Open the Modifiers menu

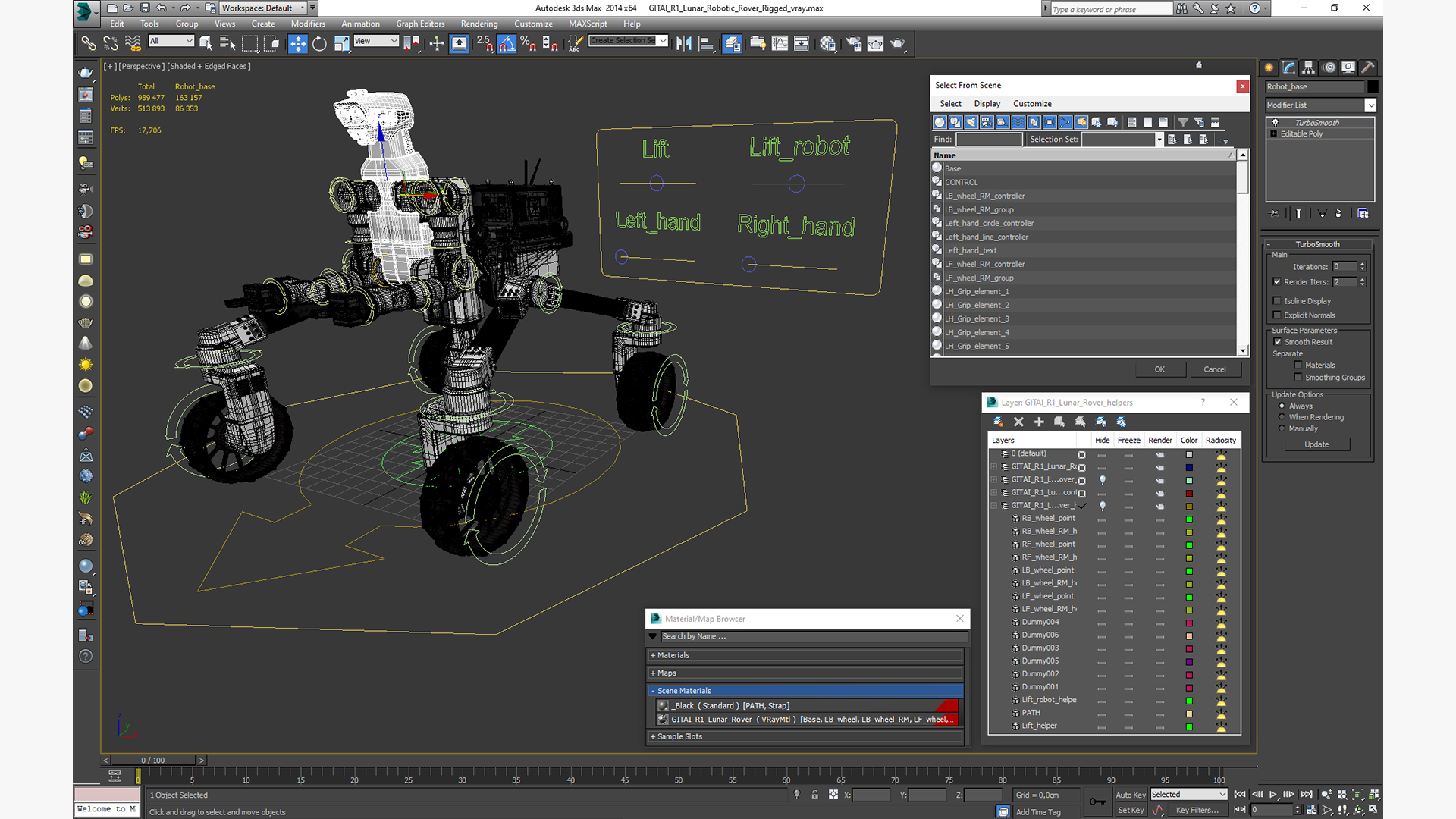tap(308, 24)
